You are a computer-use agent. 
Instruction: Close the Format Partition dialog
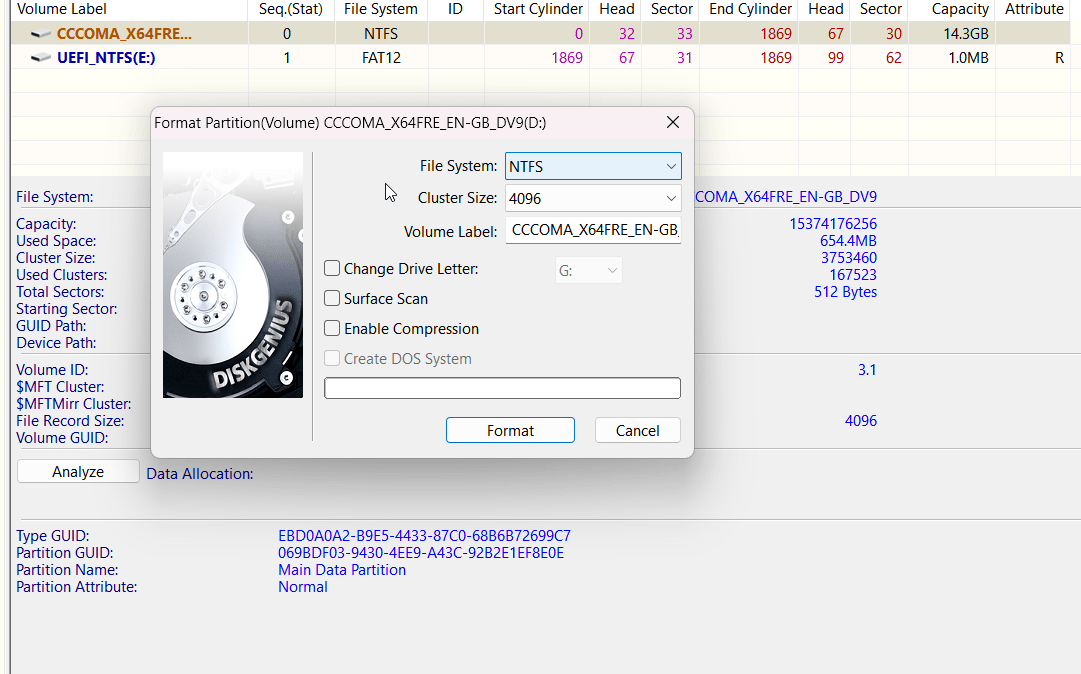point(673,123)
